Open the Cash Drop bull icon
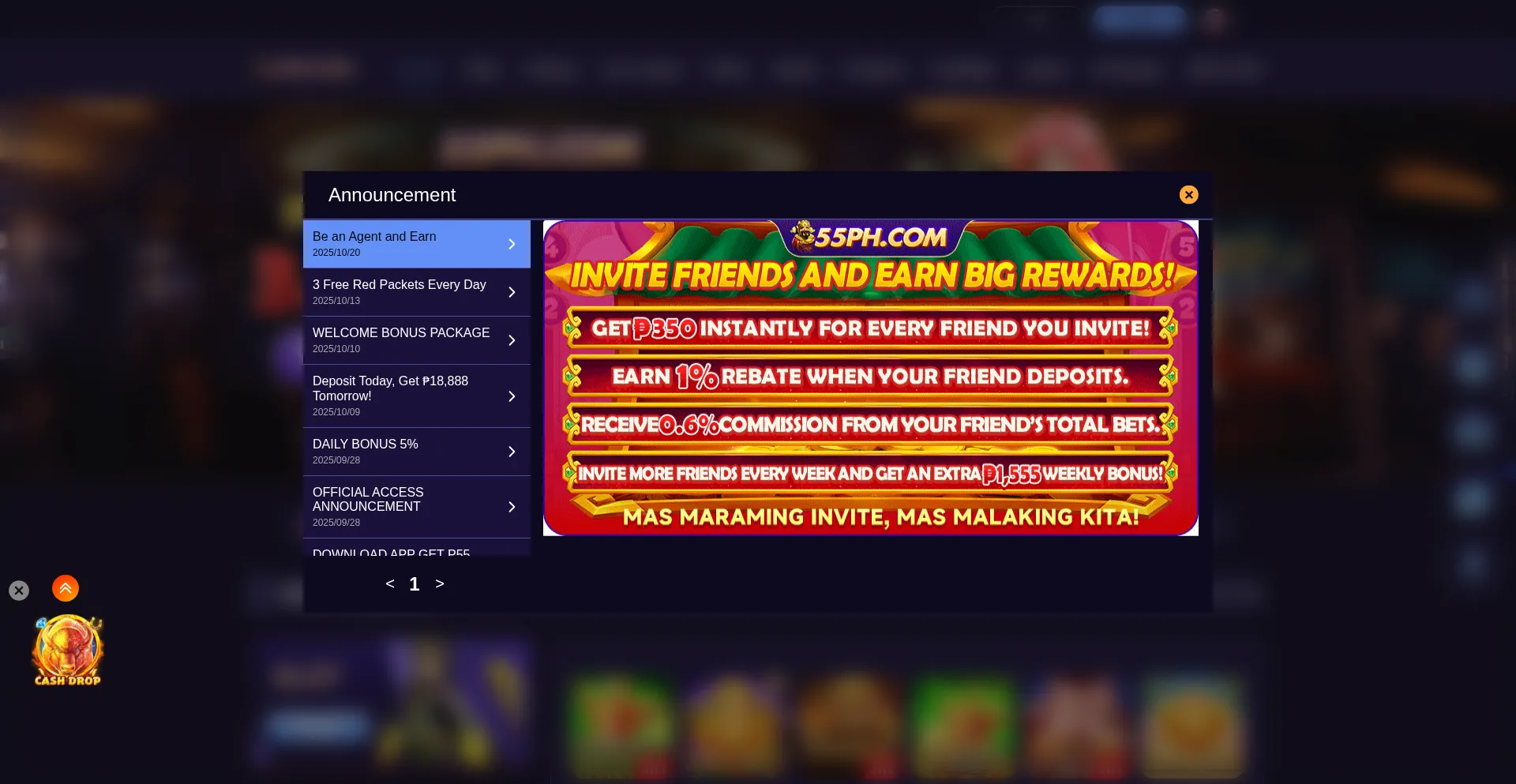 pyautogui.click(x=67, y=650)
